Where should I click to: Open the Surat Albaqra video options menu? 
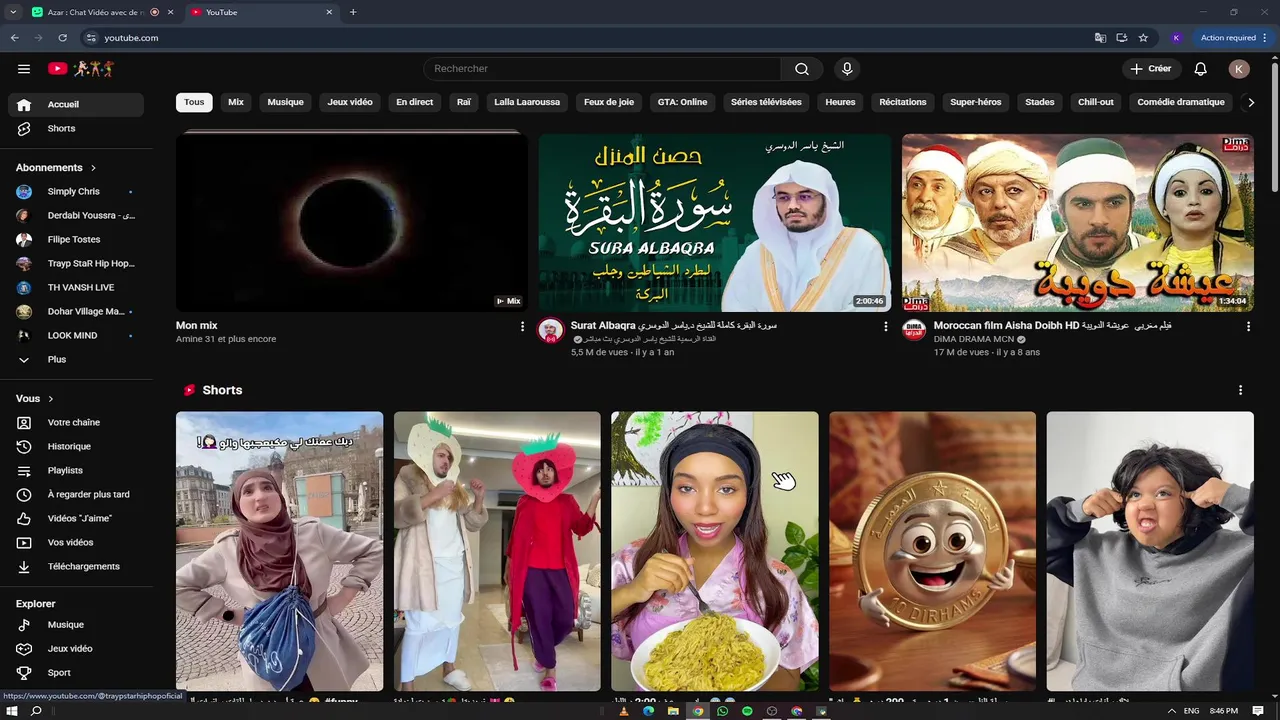[885, 327]
